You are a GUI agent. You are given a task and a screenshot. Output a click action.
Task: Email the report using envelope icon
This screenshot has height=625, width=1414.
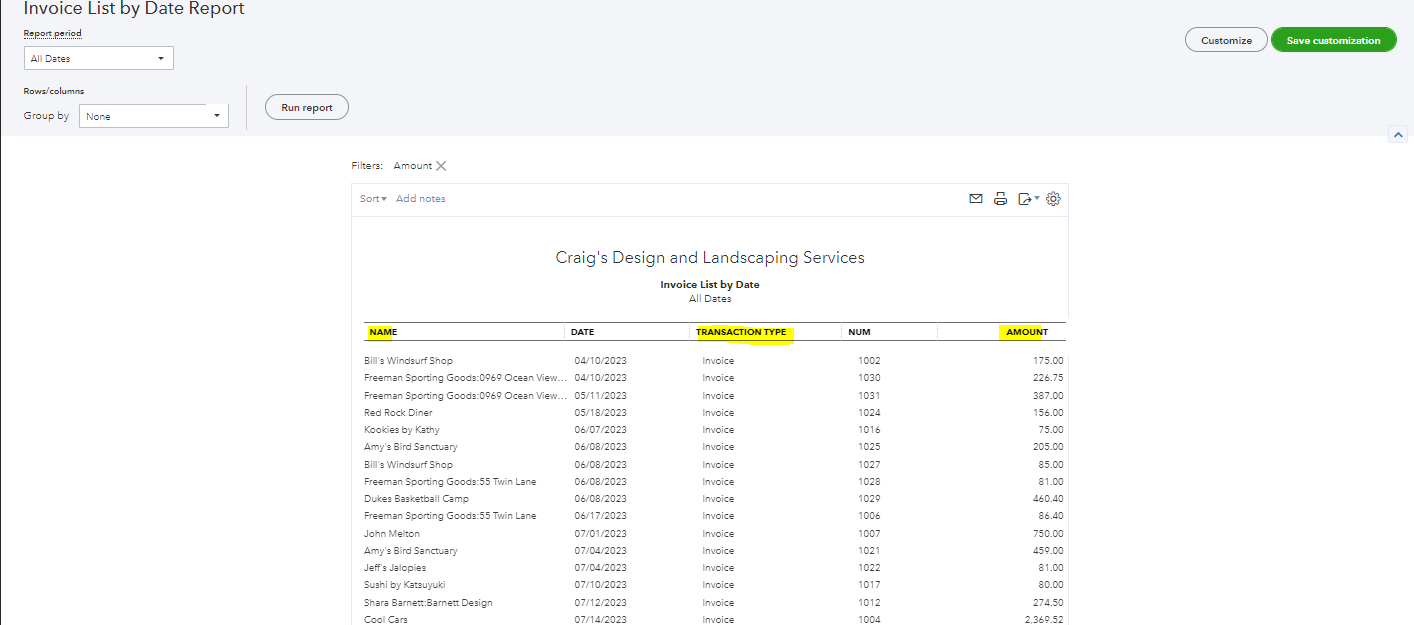coord(976,199)
